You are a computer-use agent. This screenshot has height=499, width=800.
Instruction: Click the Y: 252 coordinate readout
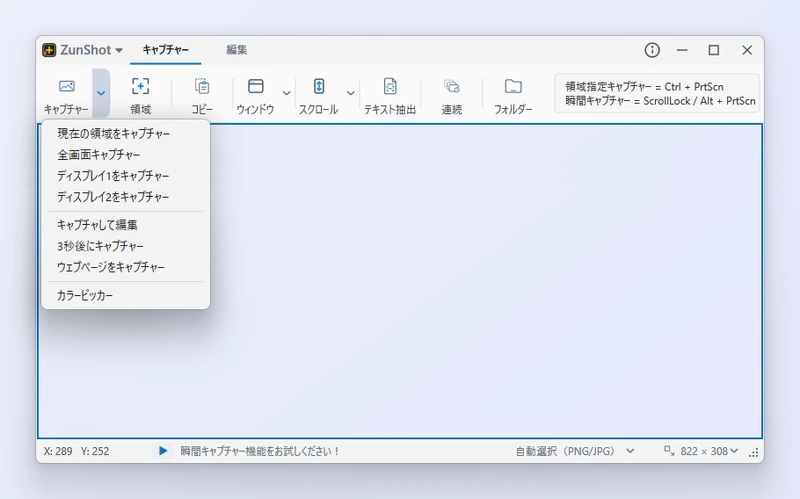click(95, 451)
